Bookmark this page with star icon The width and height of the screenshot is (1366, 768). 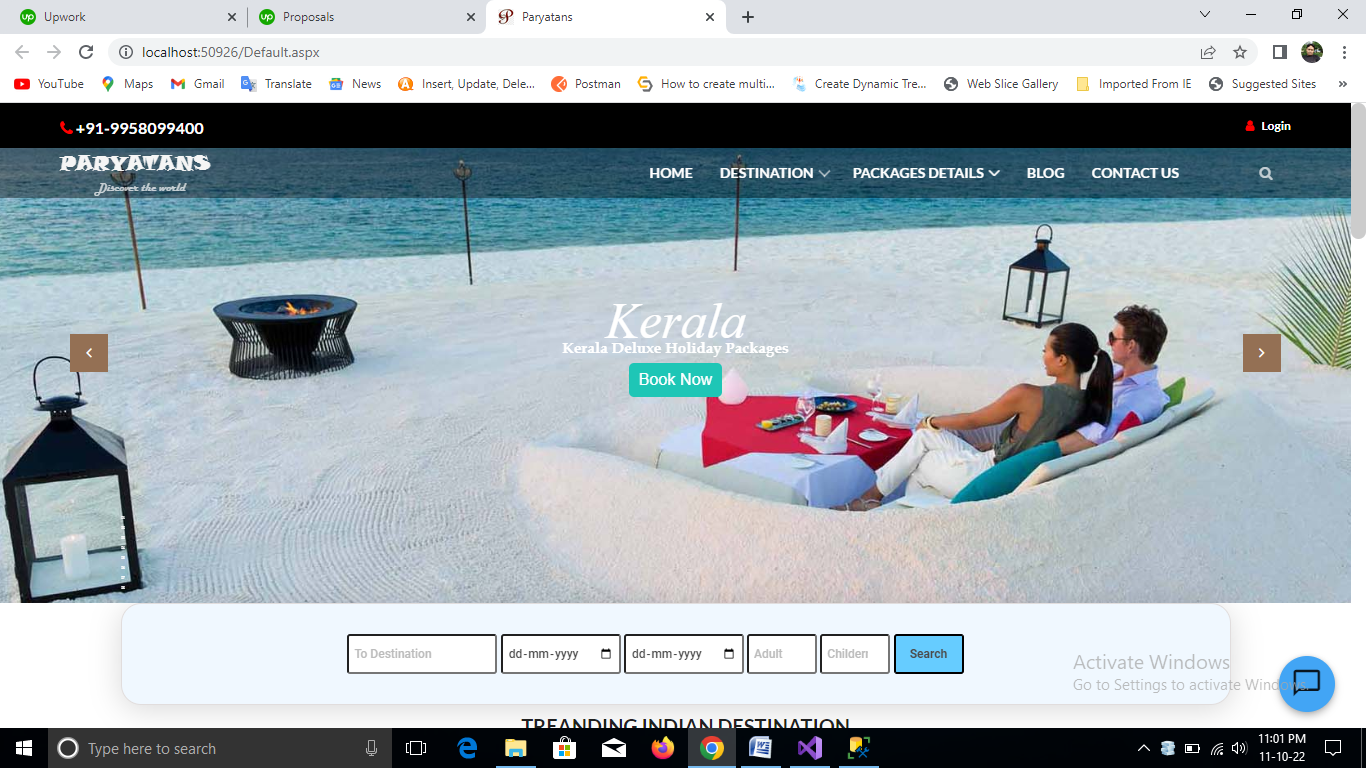pos(1240,52)
